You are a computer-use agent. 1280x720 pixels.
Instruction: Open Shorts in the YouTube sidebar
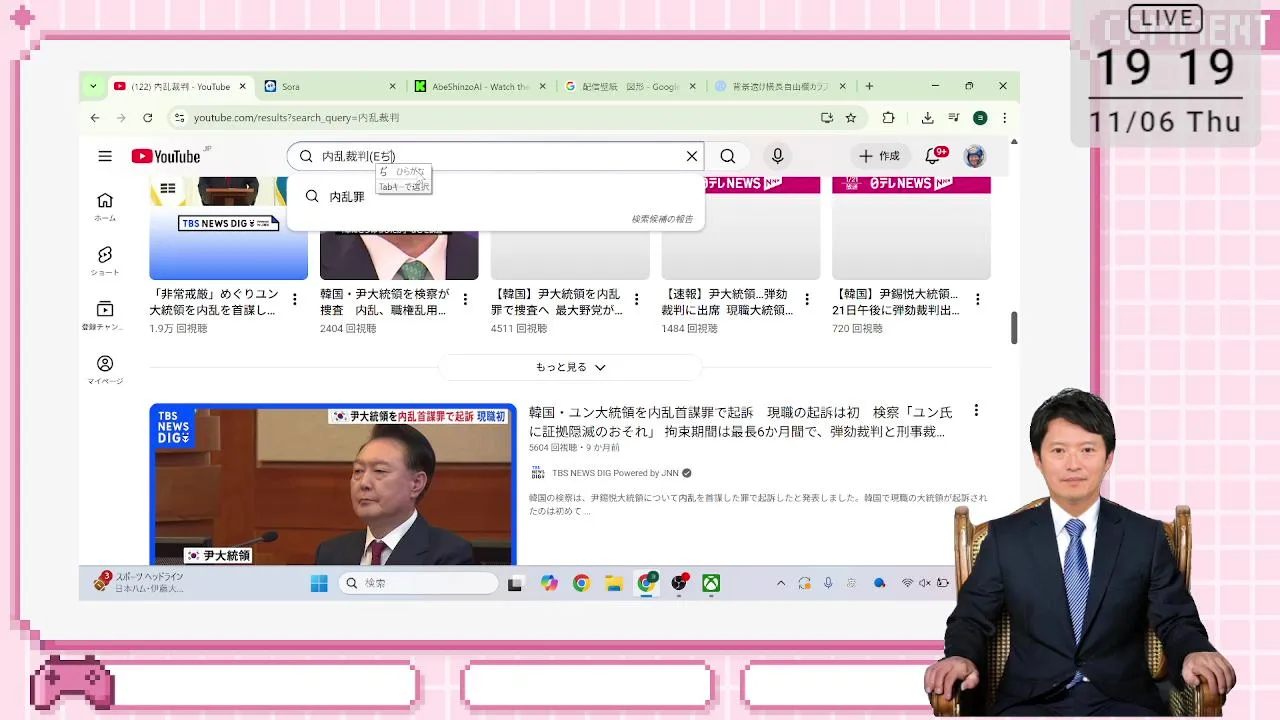coord(105,261)
